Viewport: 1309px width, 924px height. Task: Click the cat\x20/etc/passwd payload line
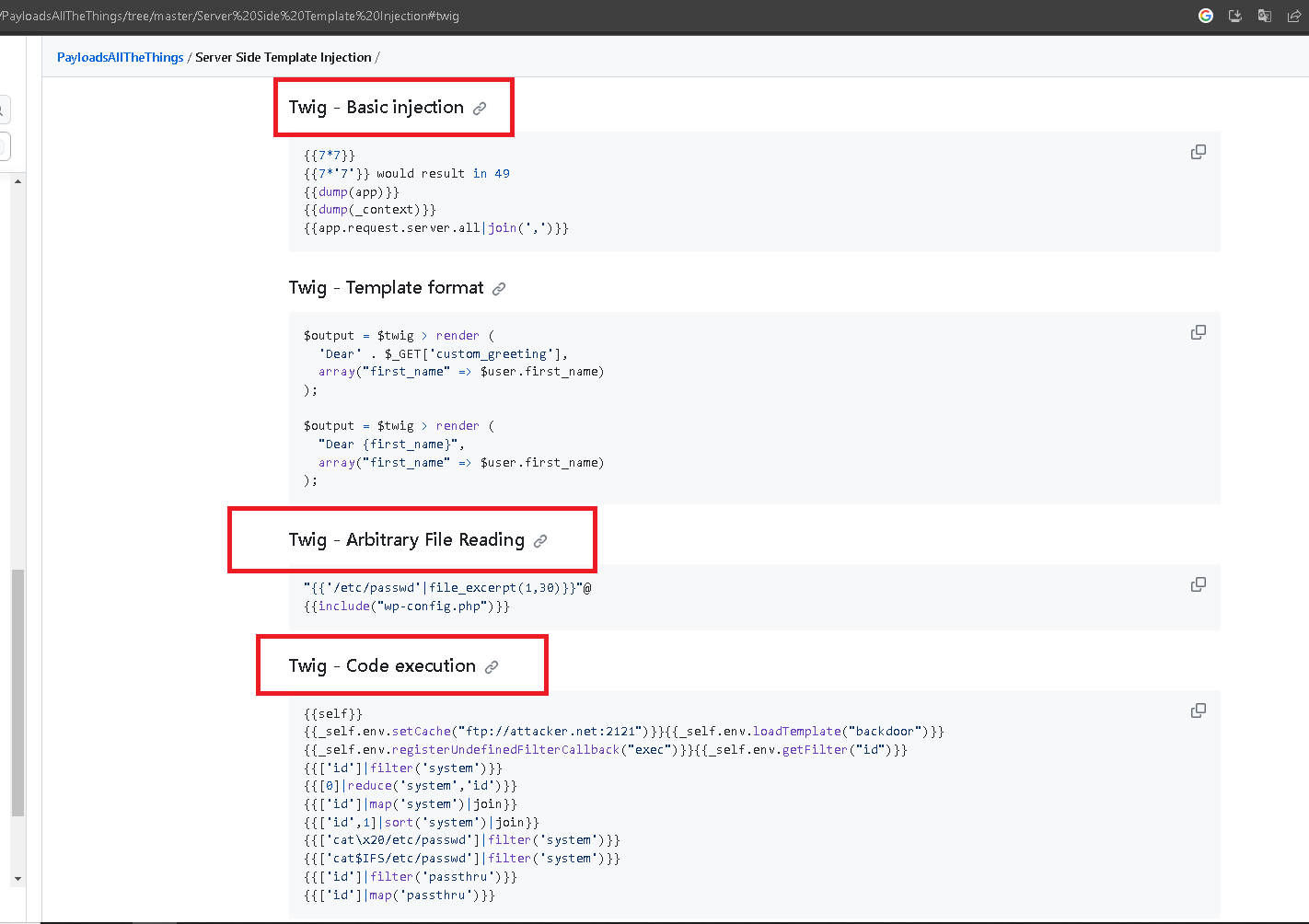462,840
